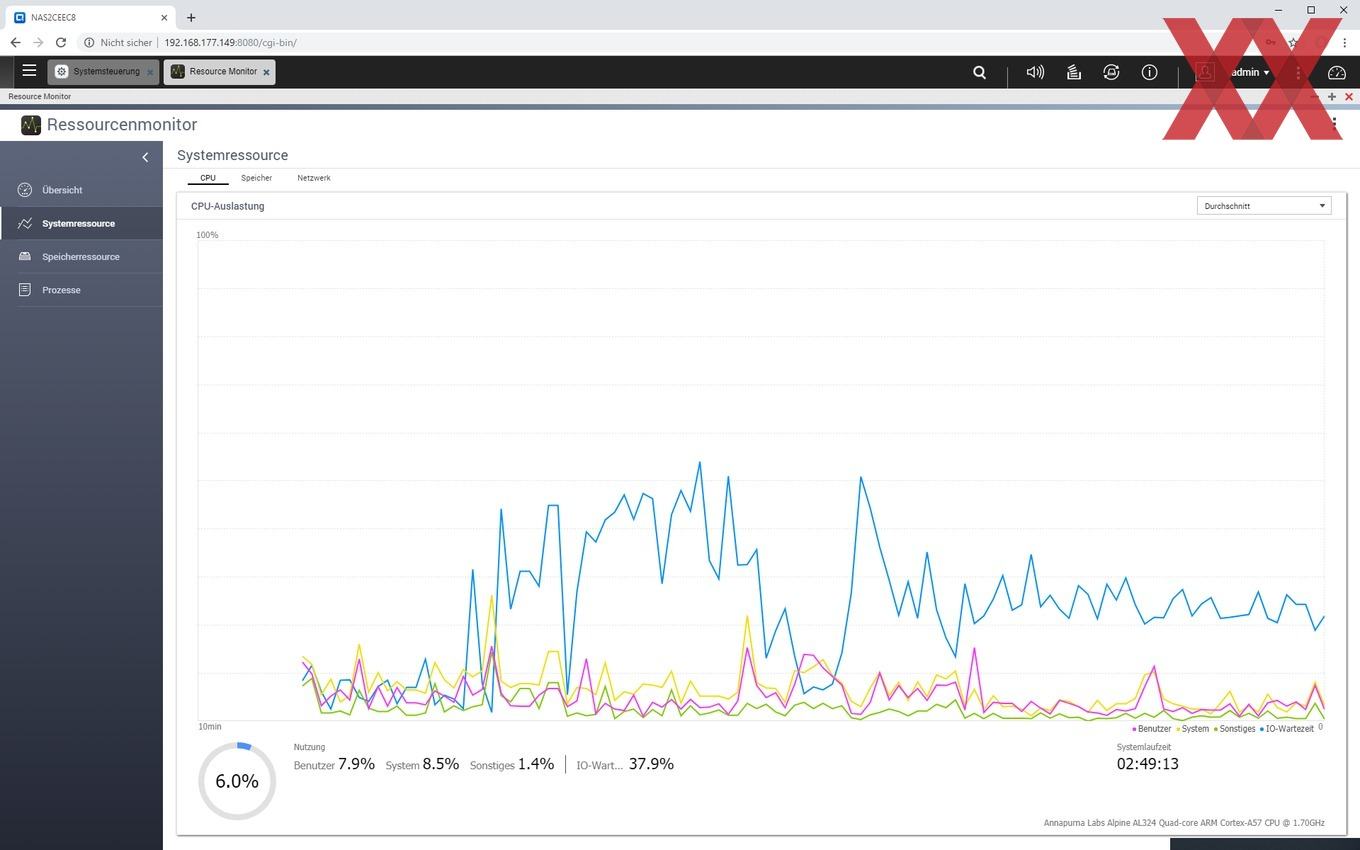Open the admin user menu
1360x850 pixels.
click(x=1250, y=72)
